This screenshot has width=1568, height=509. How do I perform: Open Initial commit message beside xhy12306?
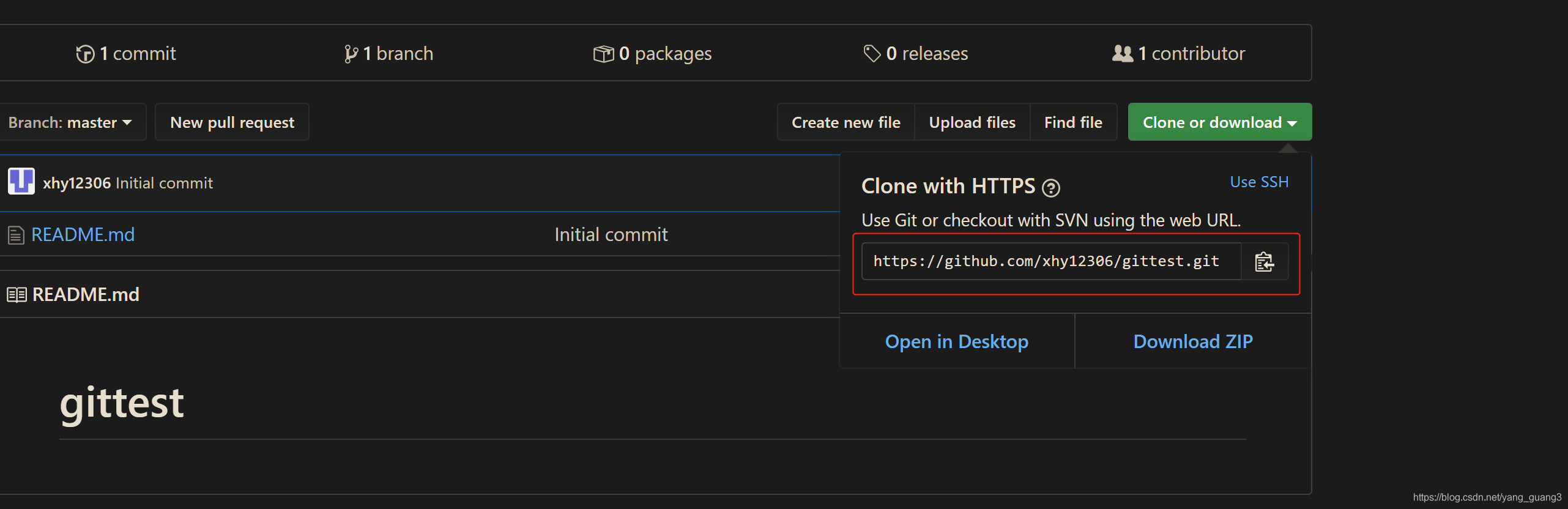(164, 183)
